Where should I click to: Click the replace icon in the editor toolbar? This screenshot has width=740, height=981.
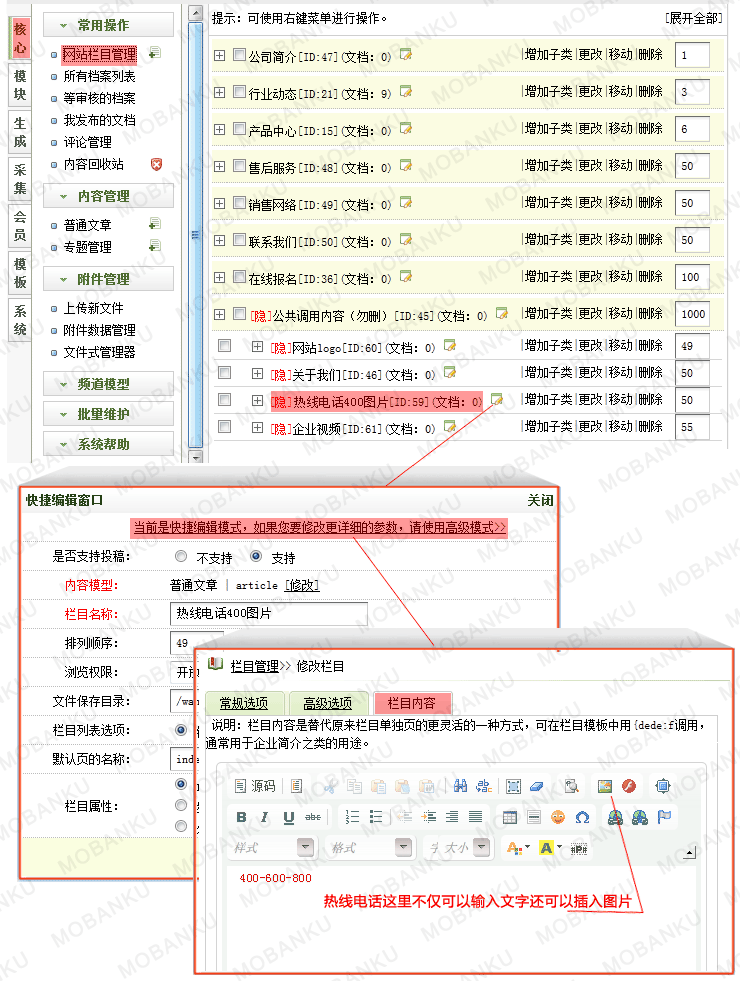(484, 786)
